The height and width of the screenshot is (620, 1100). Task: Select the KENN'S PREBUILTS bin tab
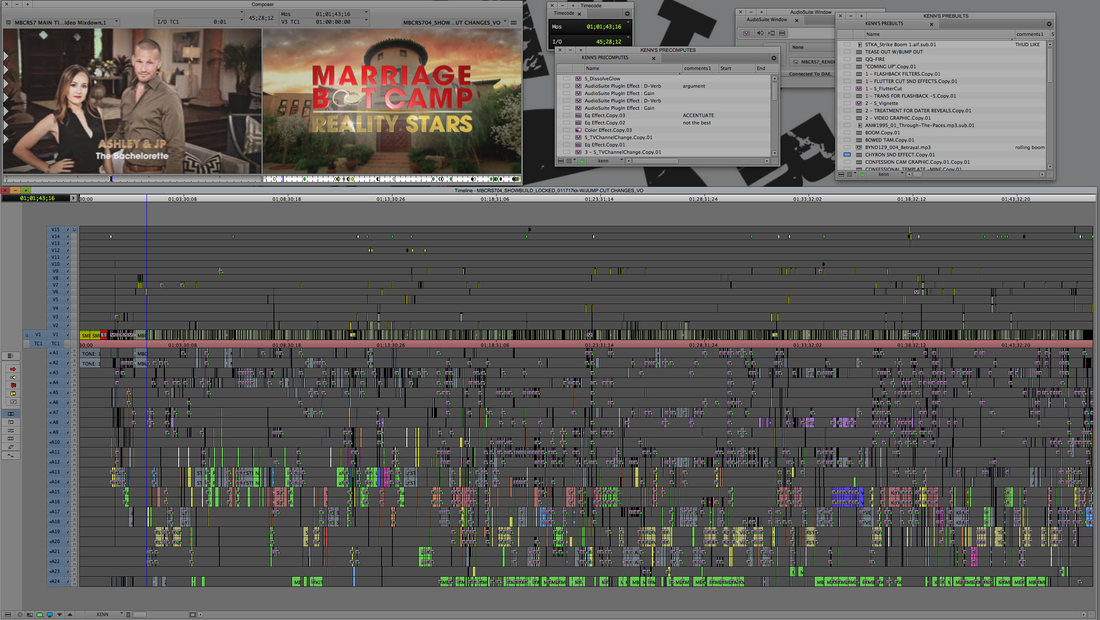click(888, 23)
